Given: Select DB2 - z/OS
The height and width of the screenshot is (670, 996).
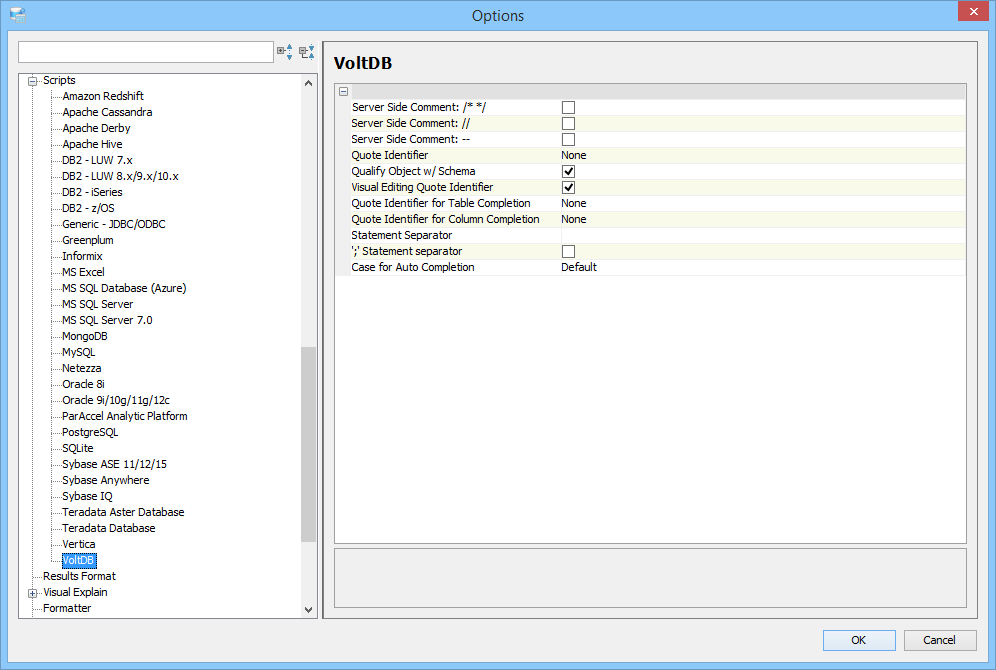Looking at the screenshot, I should click(88, 208).
